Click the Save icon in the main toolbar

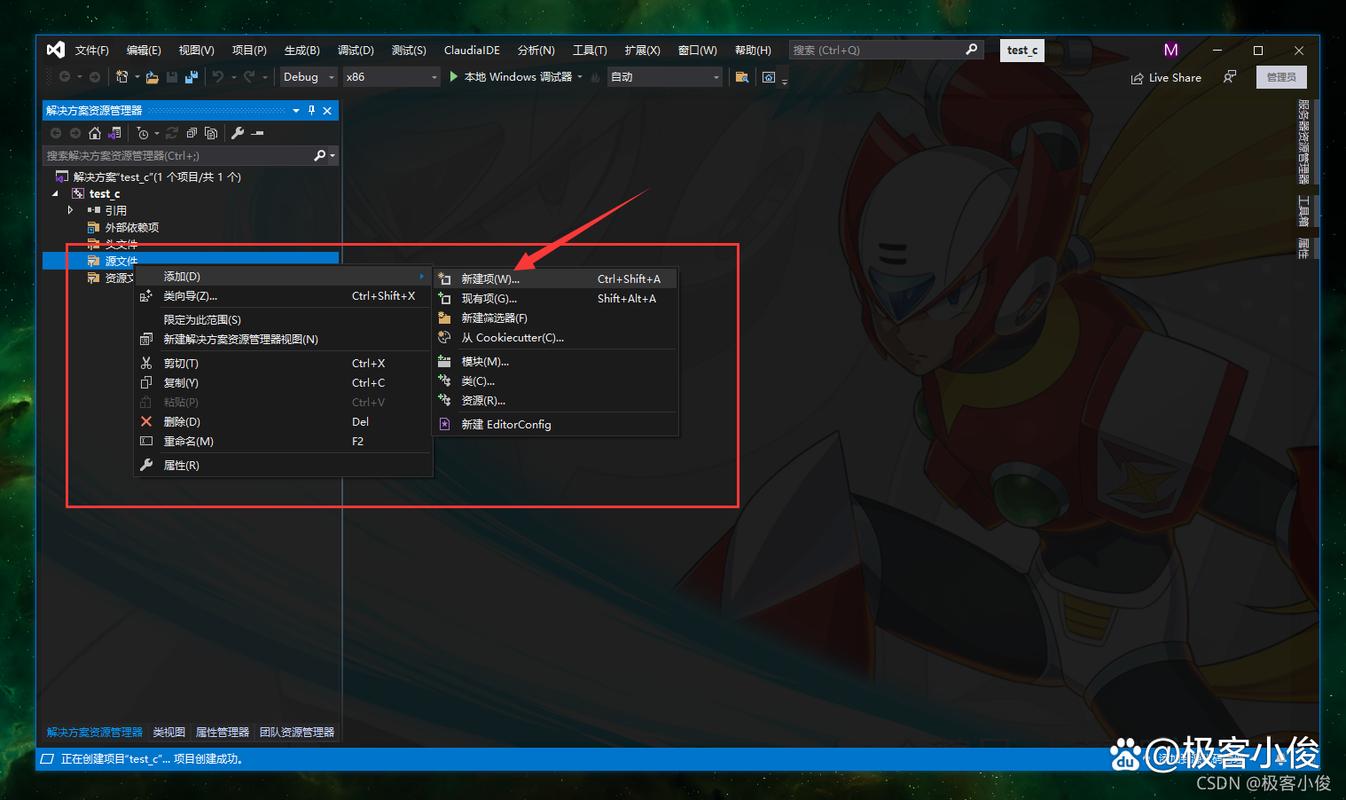point(172,77)
